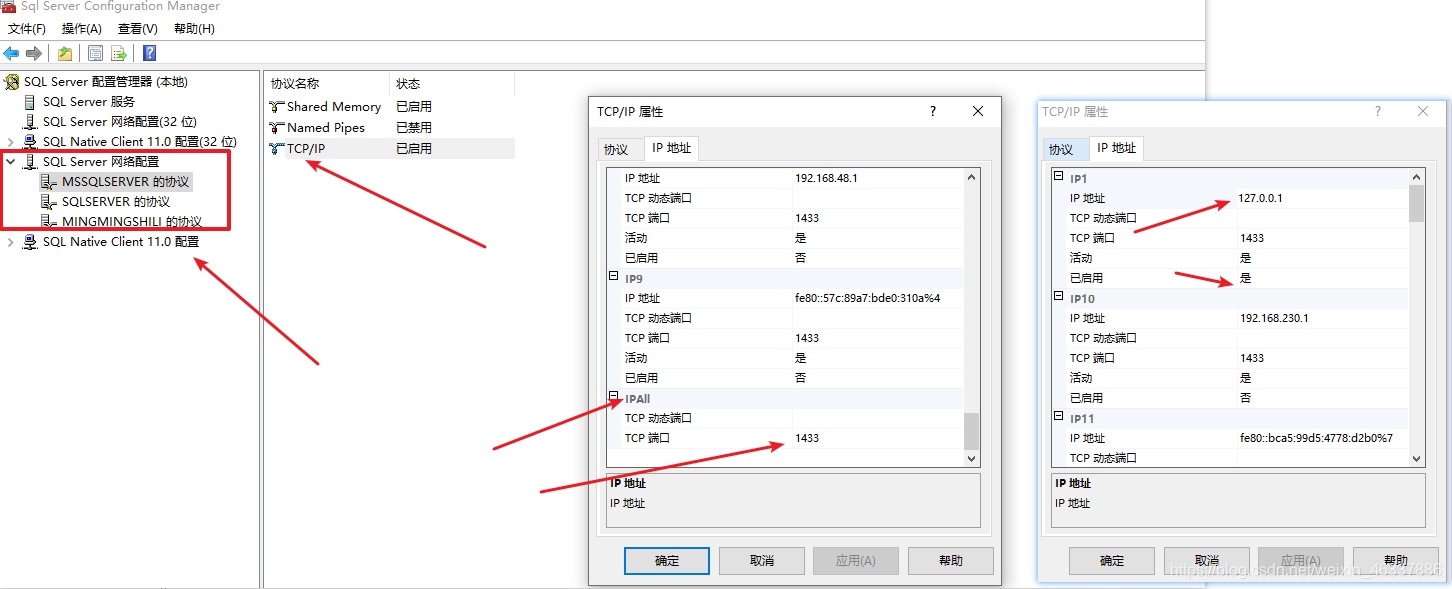1452x589 pixels.
Task: Click the blue Help question-mark toolbar icon
Action: (x=149, y=53)
